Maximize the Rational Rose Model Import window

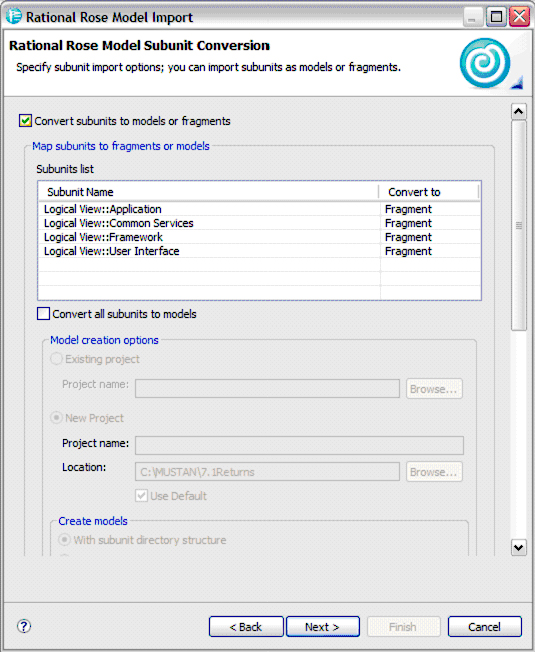point(496,17)
